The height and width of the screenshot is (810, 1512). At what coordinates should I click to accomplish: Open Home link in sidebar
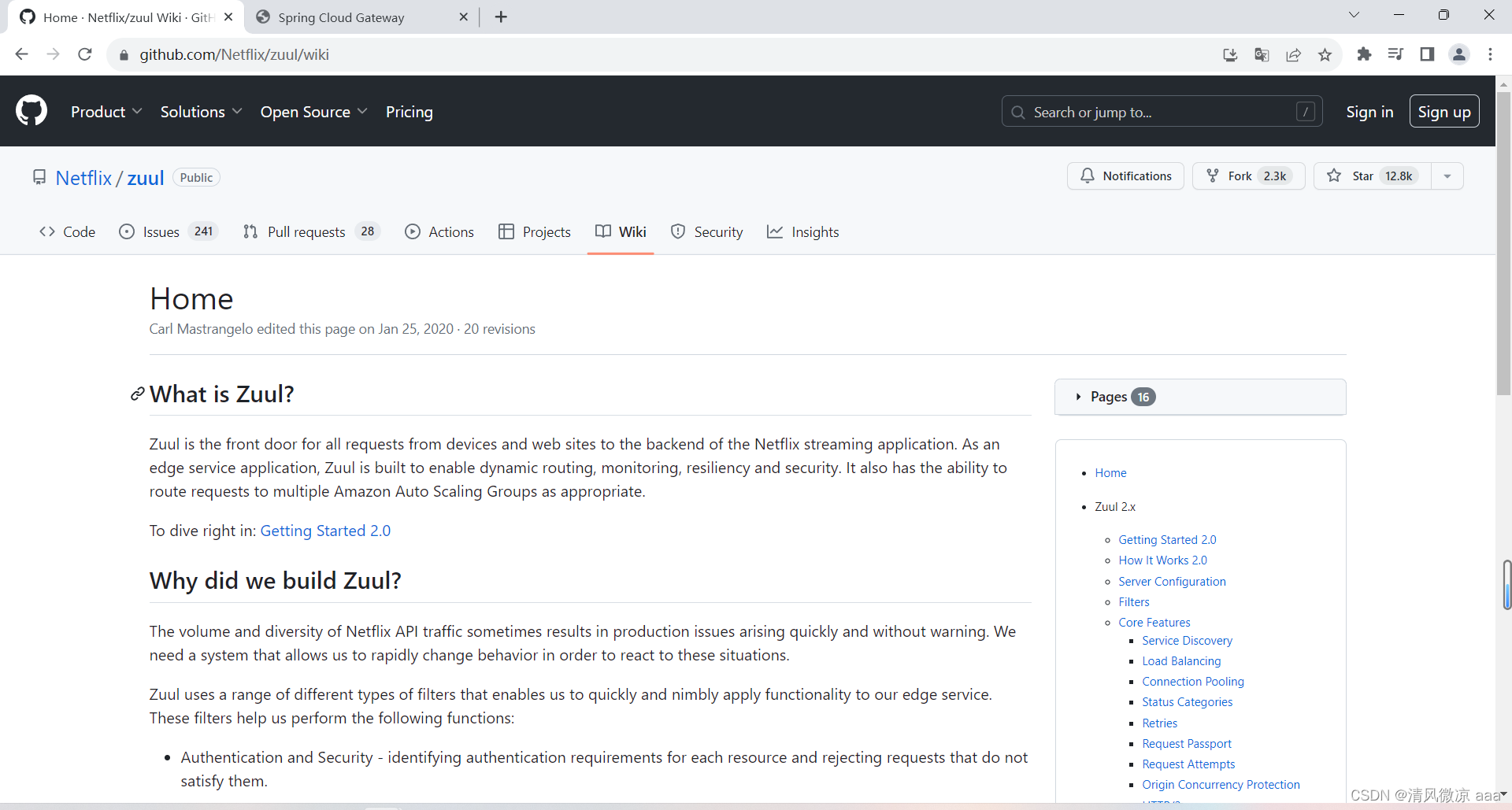(1110, 472)
